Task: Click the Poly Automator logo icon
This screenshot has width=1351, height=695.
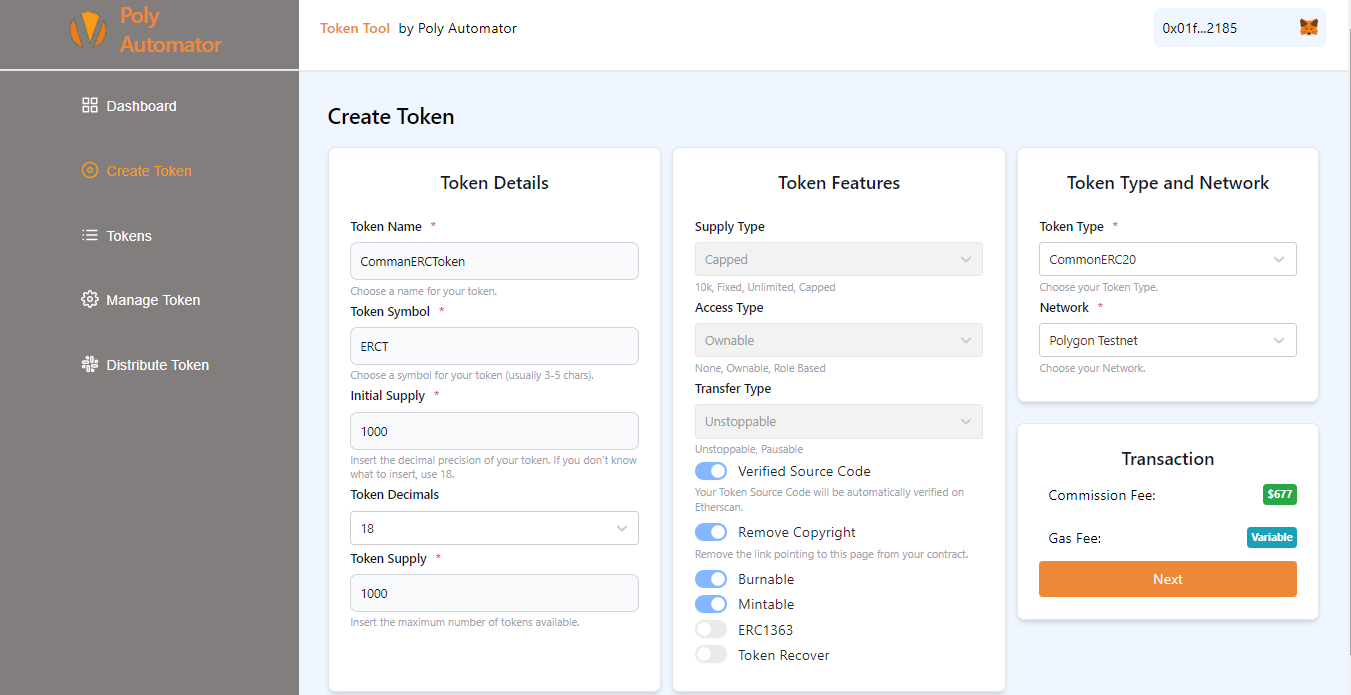Action: (88, 30)
